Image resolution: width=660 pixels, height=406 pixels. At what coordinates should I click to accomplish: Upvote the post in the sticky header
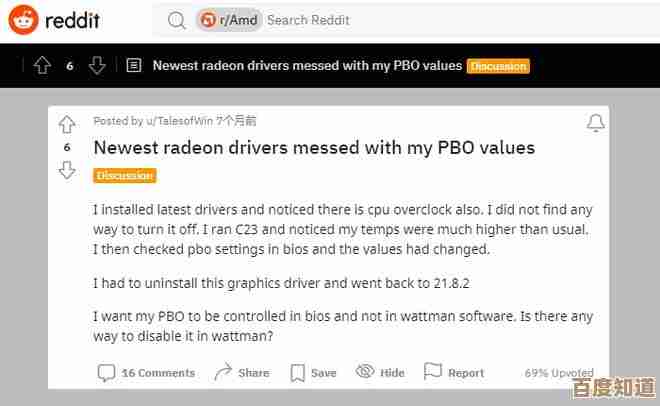[42, 66]
